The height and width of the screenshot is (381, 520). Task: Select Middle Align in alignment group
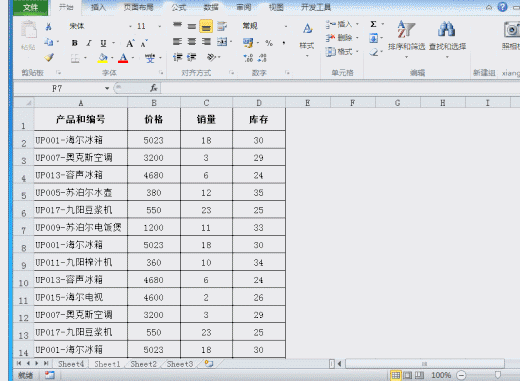point(192,26)
